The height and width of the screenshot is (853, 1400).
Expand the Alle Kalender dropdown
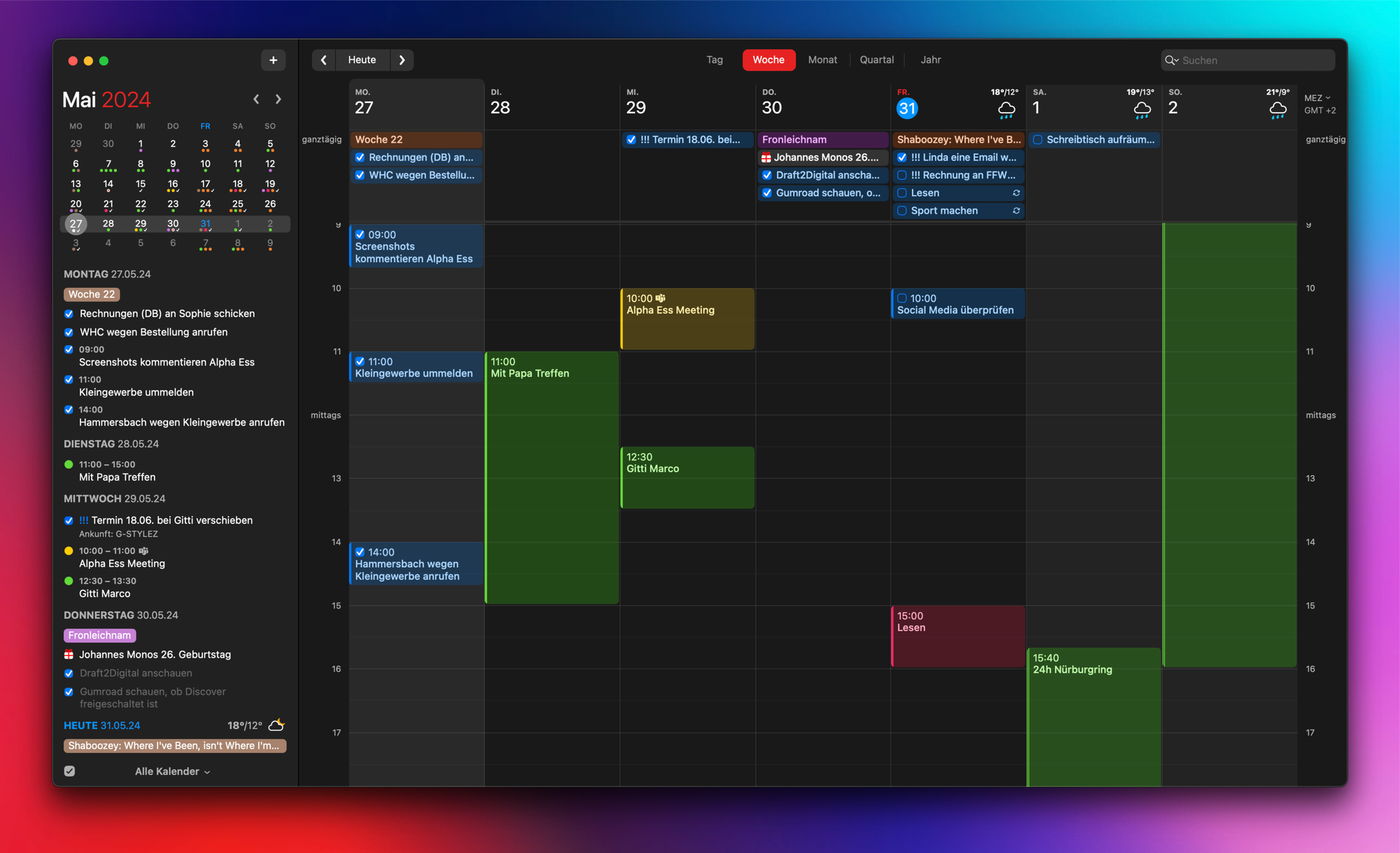tap(171, 771)
